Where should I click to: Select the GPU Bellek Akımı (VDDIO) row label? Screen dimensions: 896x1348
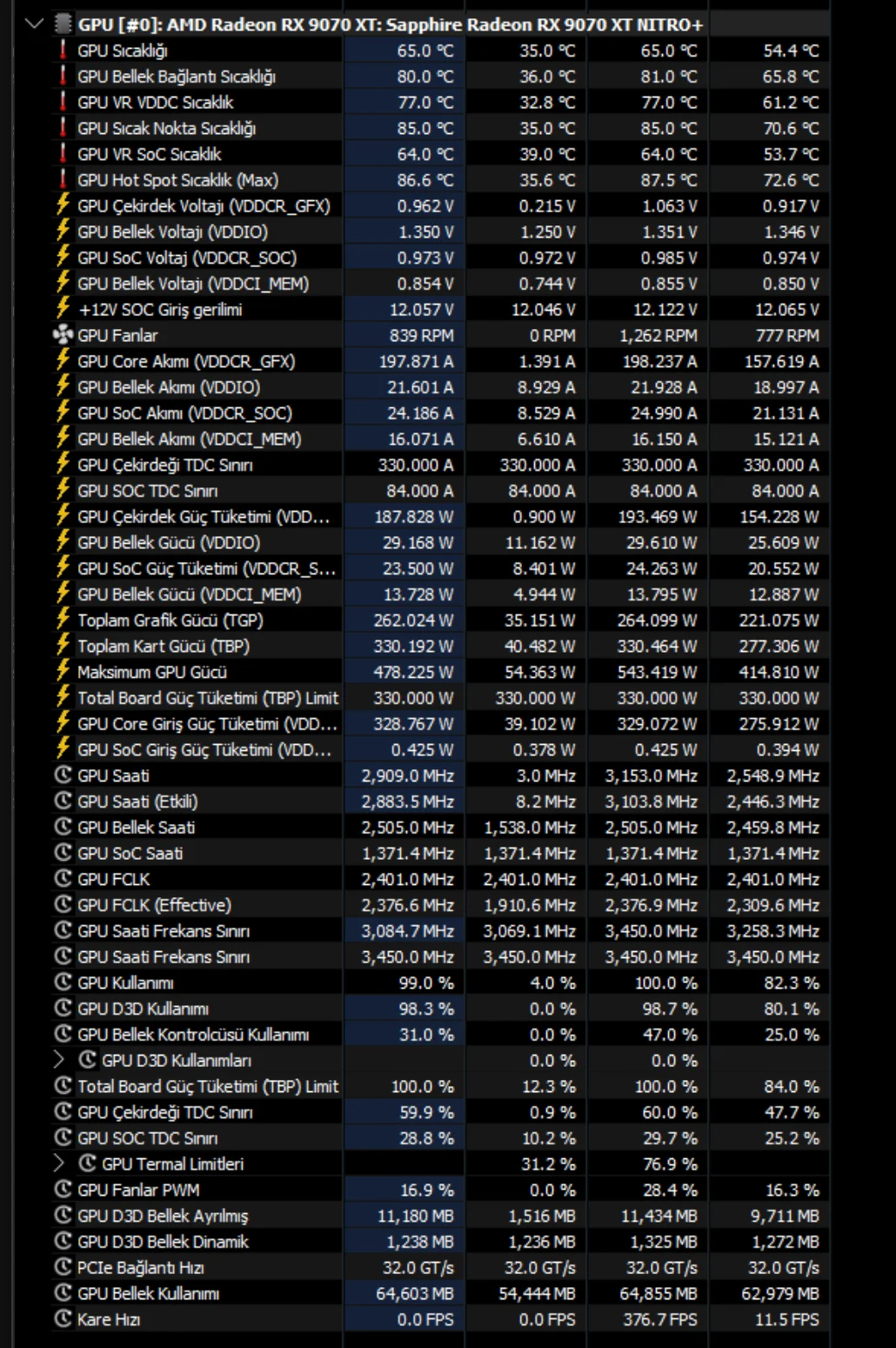pyautogui.click(x=169, y=387)
